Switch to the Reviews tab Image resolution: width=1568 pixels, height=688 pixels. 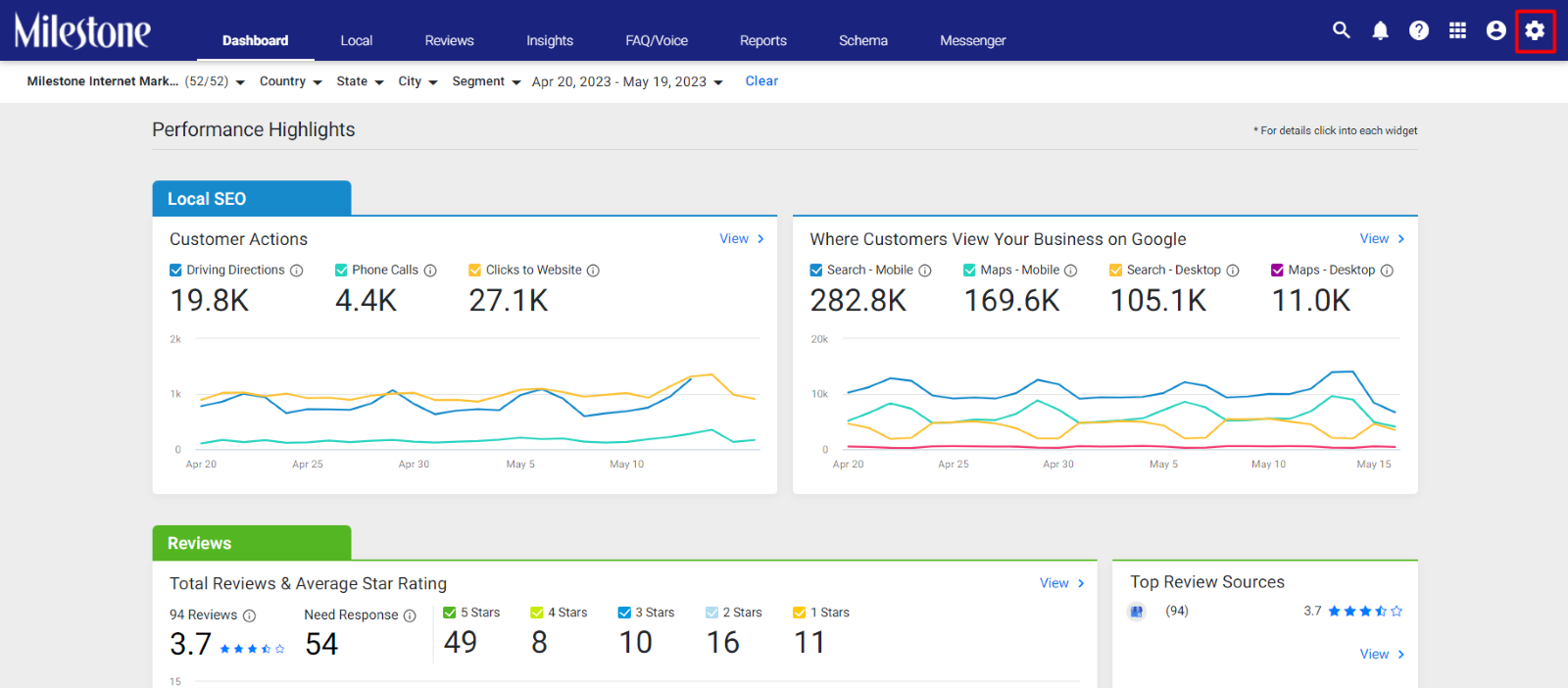[x=449, y=40]
